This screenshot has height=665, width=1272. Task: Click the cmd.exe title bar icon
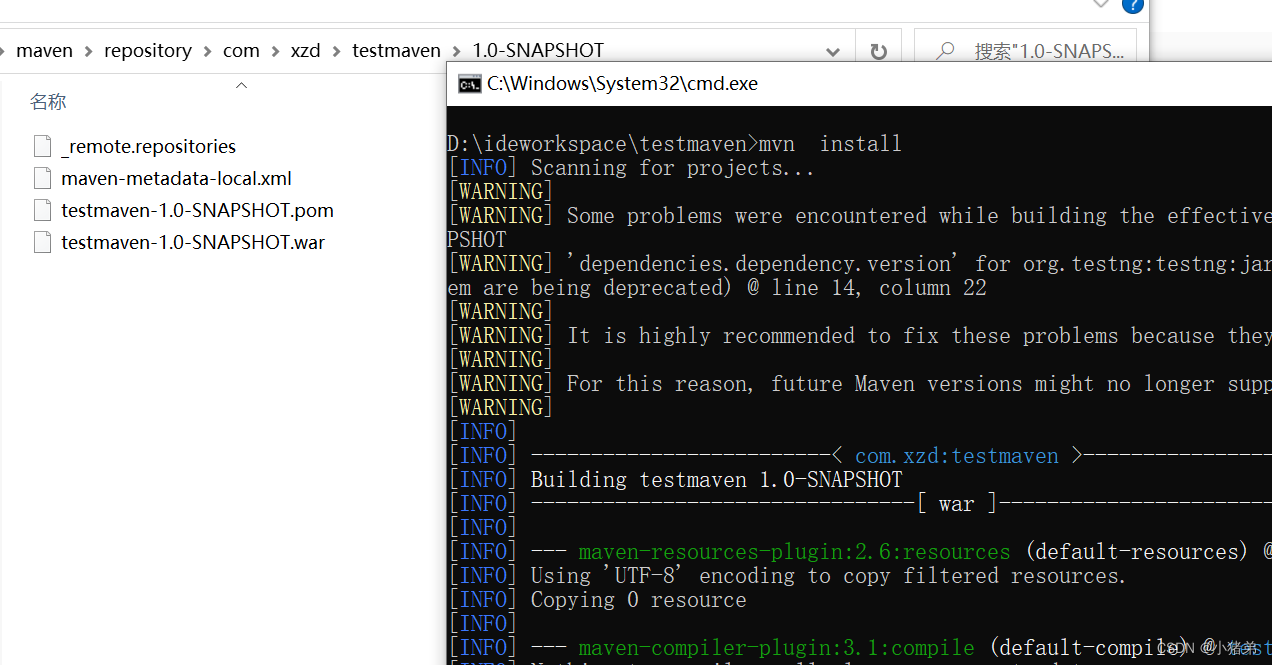click(469, 84)
